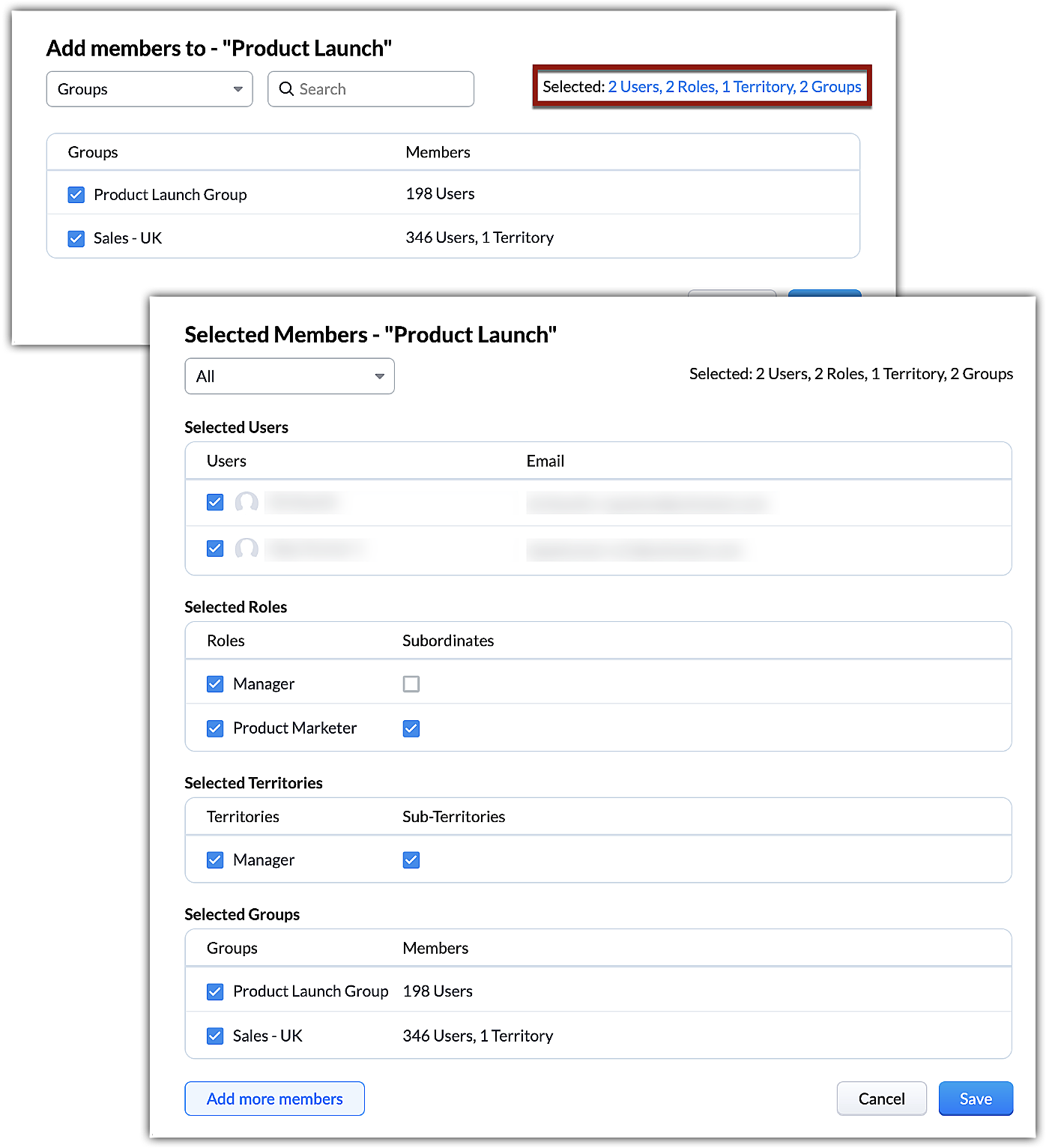This screenshot has width=1046, height=1148.
Task: Click the Search field in Add members window
Action: tap(371, 89)
